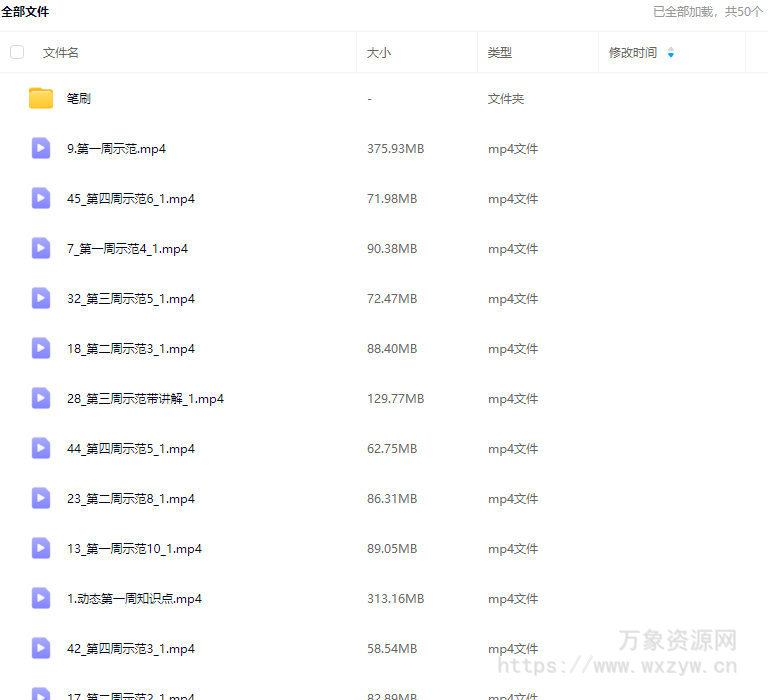Screen dimensions: 768x700
Task: Click size value 88.40MB
Action: [392, 348]
